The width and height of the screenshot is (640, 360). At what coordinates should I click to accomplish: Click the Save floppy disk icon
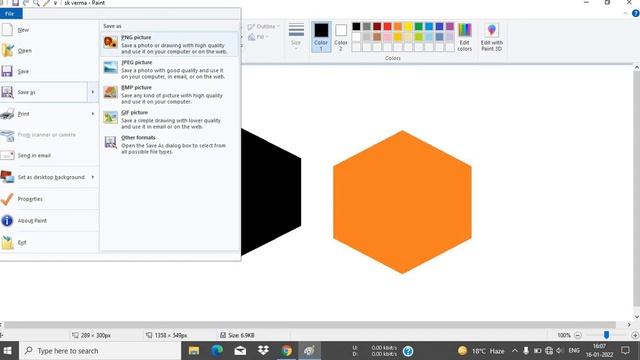pyautogui.click(x=7, y=71)
